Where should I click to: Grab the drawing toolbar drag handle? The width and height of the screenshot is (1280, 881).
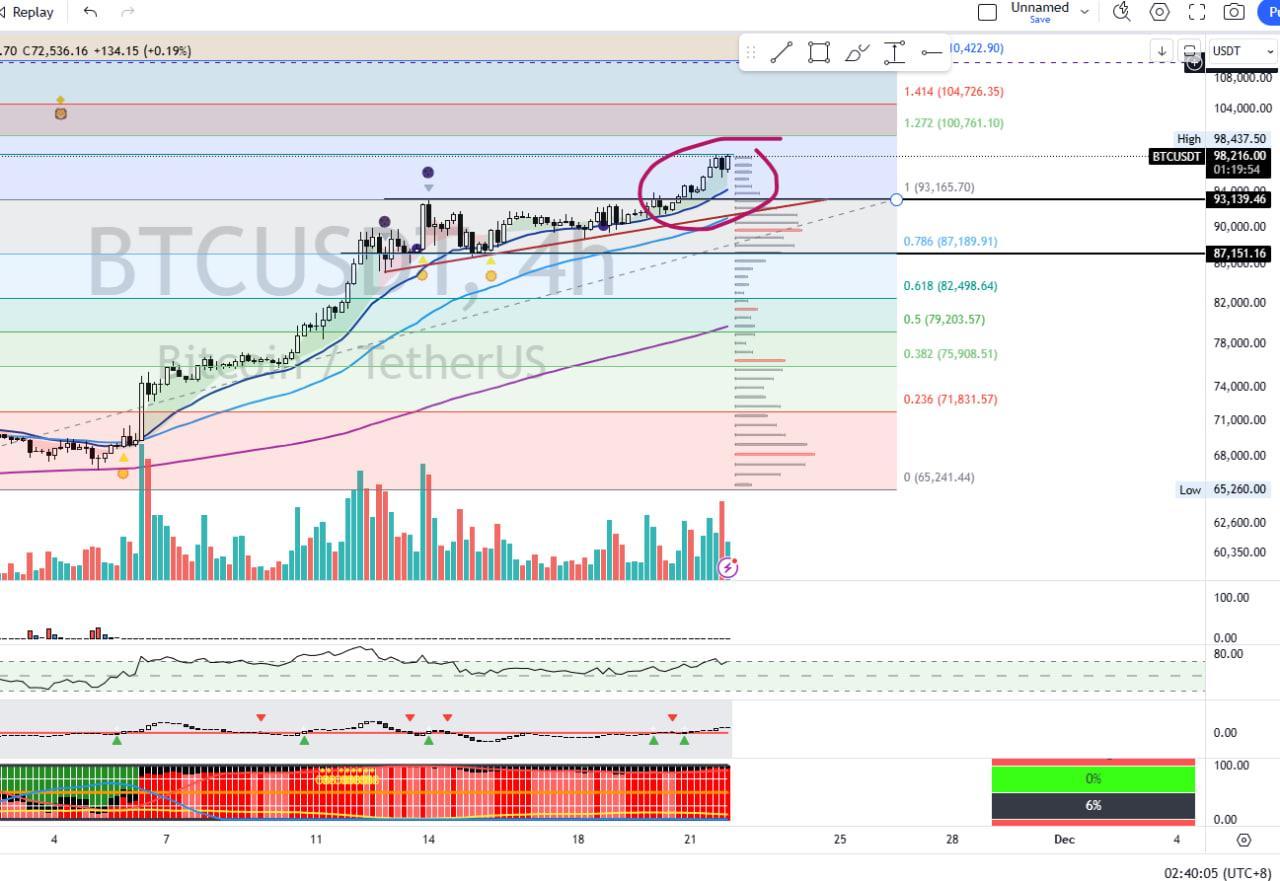(751, 53)
